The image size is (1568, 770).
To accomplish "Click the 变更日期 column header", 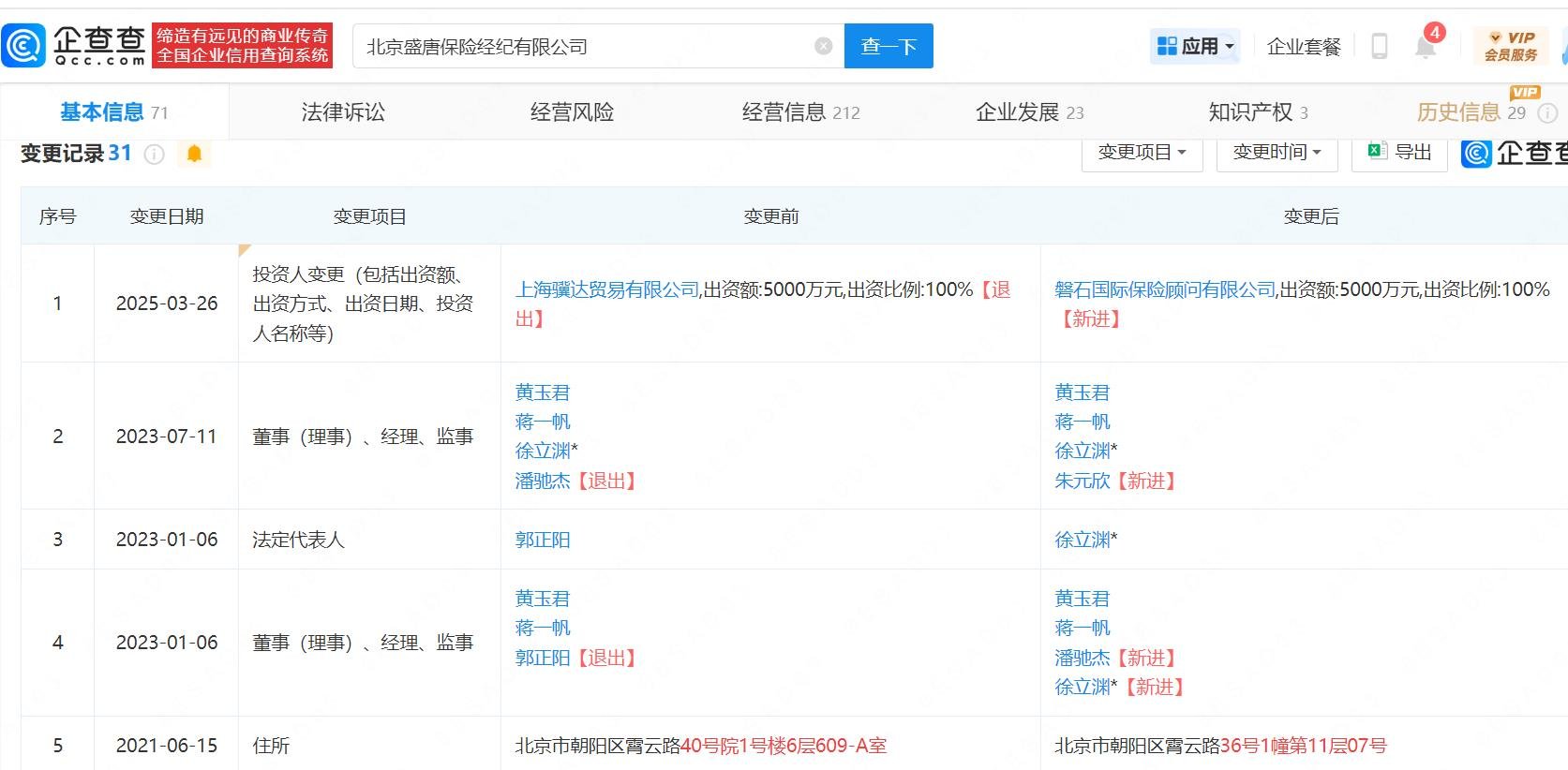I will tap(167, 216).
